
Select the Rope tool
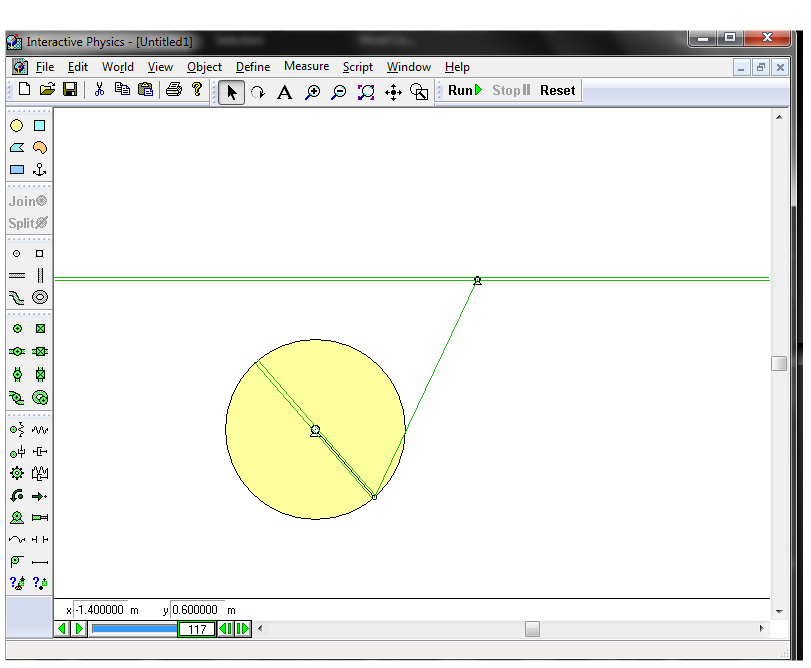[x=17, y=538]
